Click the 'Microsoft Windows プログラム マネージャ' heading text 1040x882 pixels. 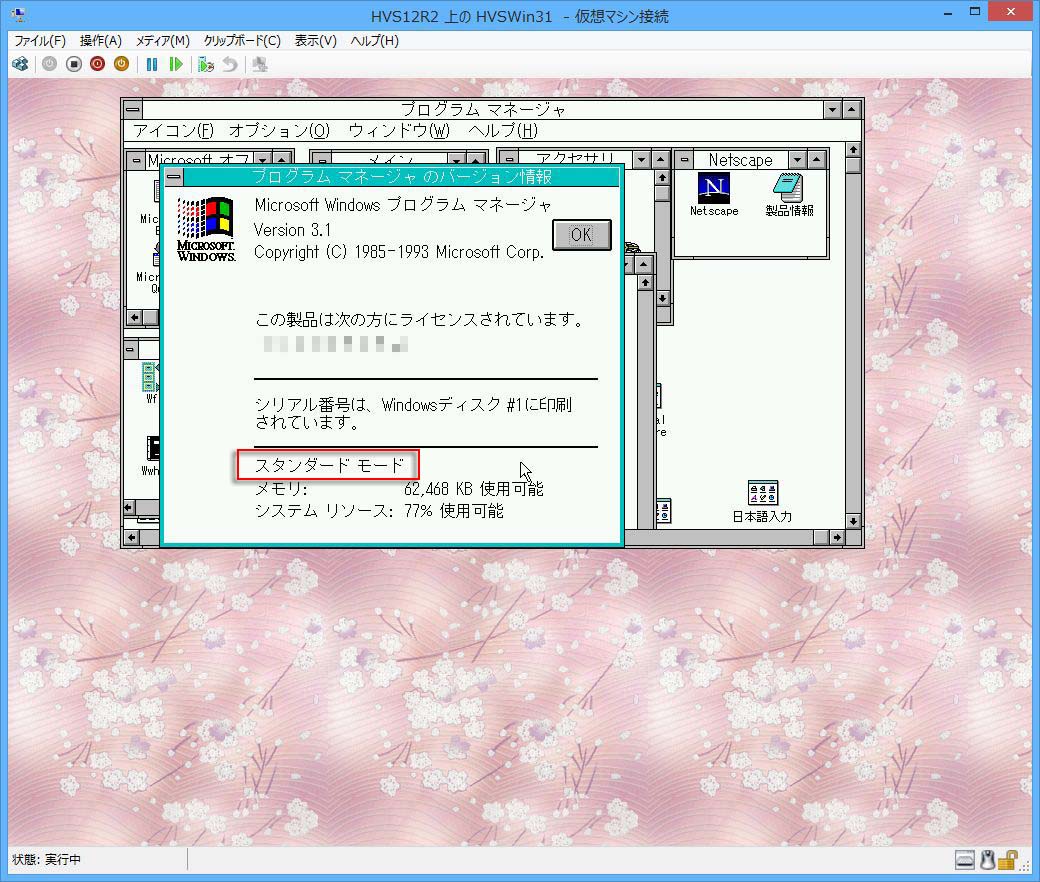(403, 205)
